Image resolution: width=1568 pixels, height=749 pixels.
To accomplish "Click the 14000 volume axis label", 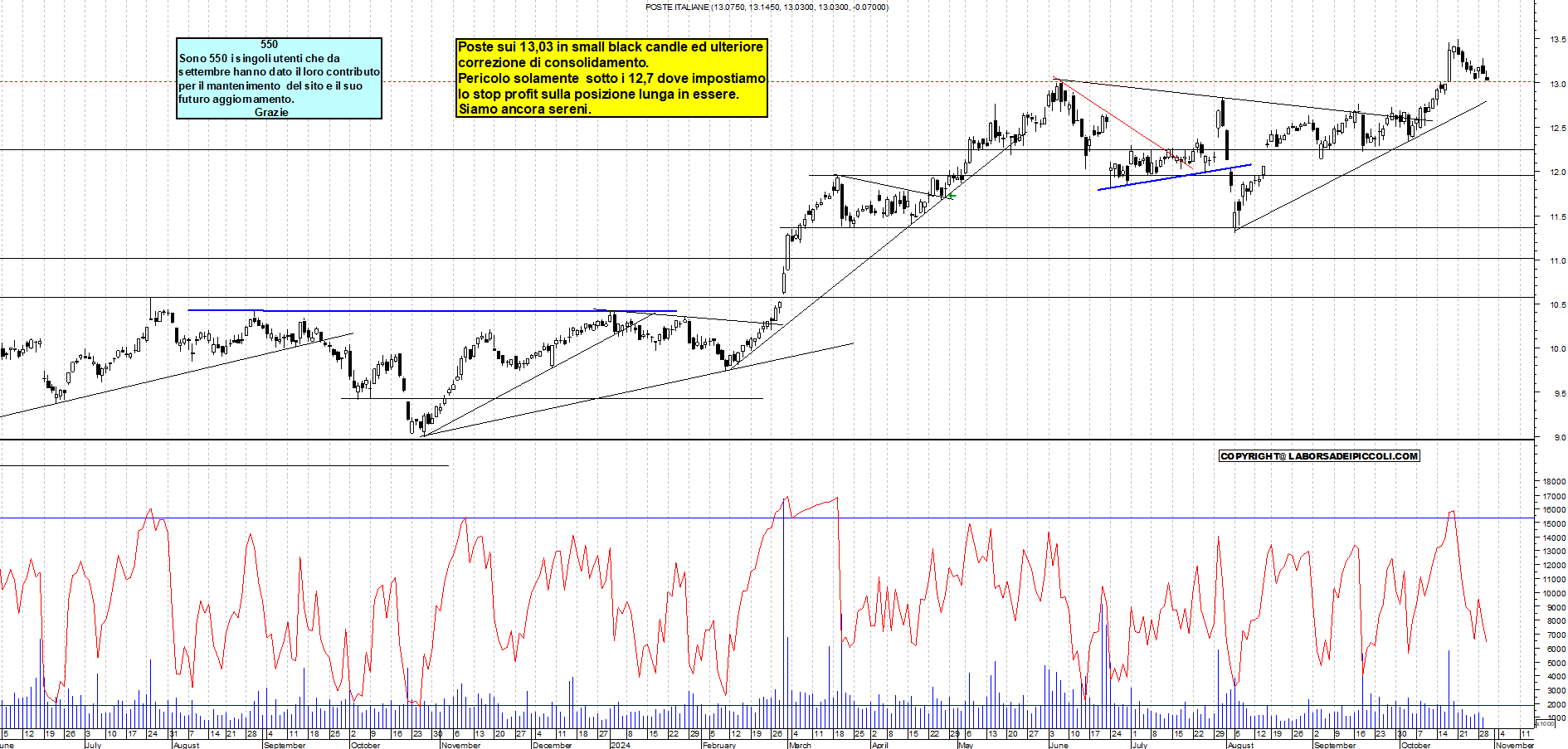I will [1554, 538].
